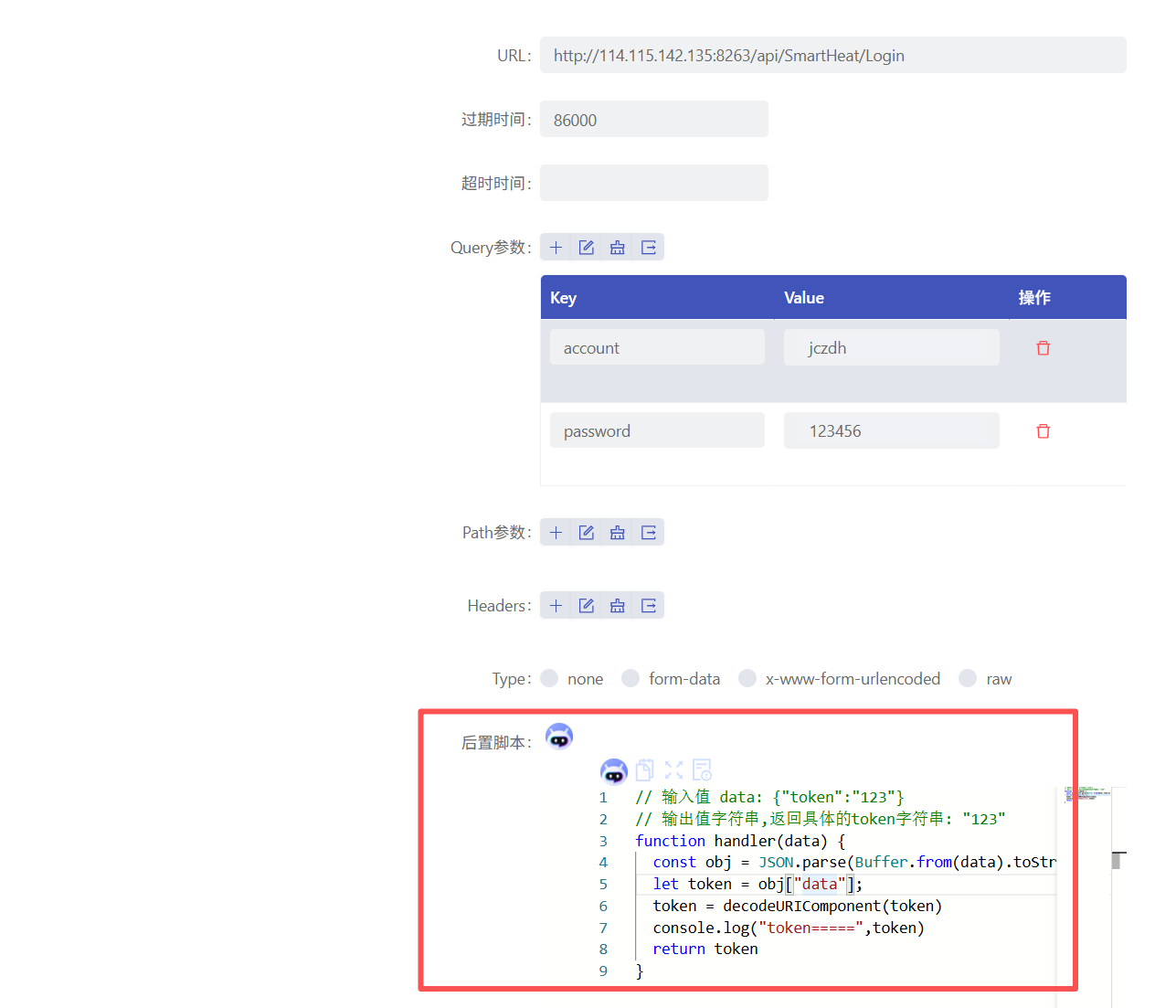Screen dimensions: 1176x1008
Task: Add a new Query parameter row
Action: (556, 248)
